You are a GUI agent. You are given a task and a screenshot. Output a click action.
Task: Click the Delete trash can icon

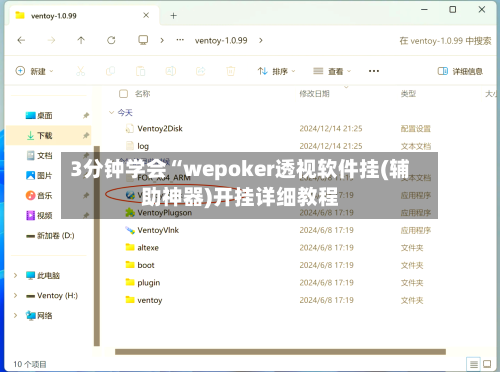pyautogui.click(x=231, y=71)
